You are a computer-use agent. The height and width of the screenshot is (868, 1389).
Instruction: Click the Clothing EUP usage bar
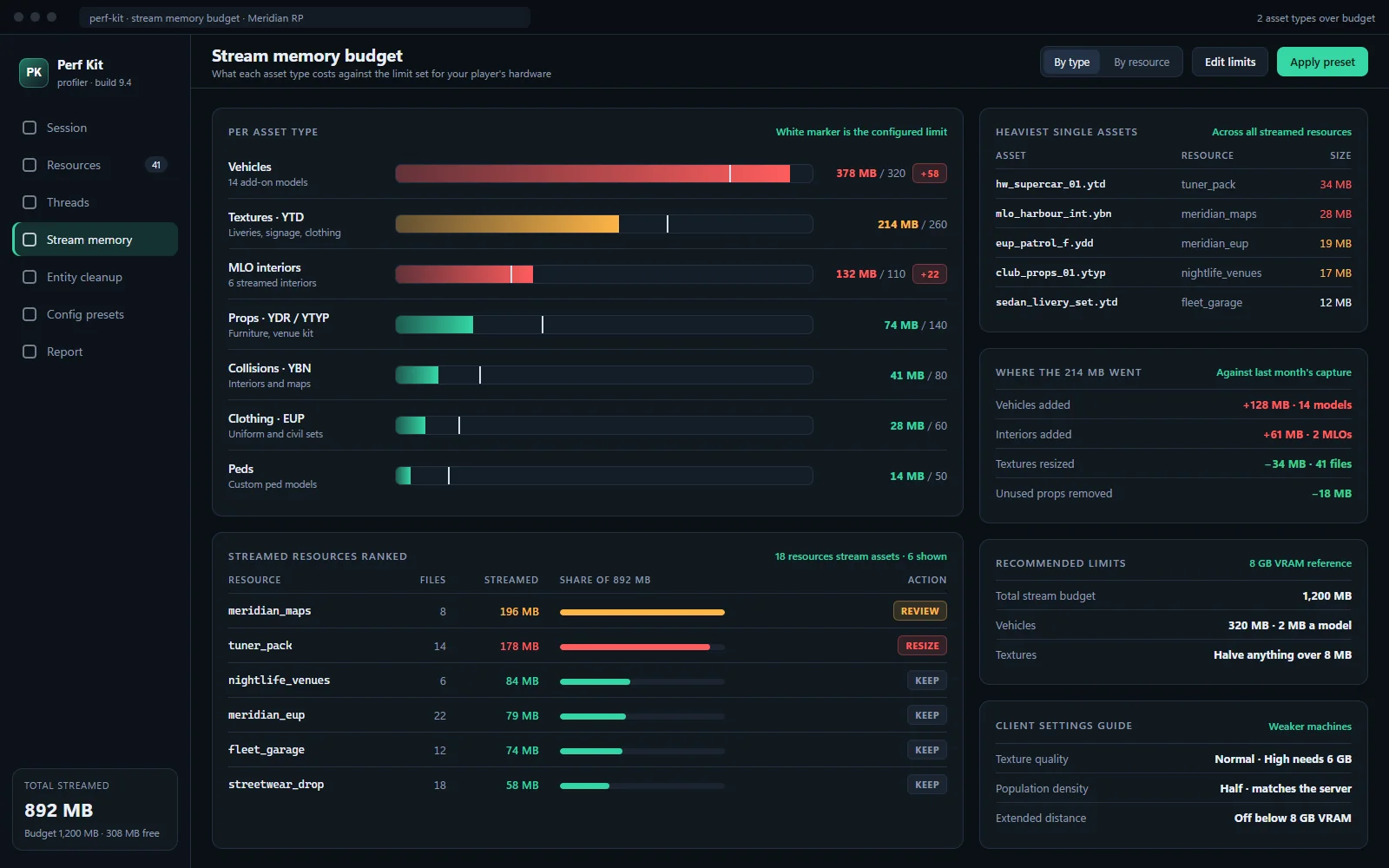(x=604, y=425)
